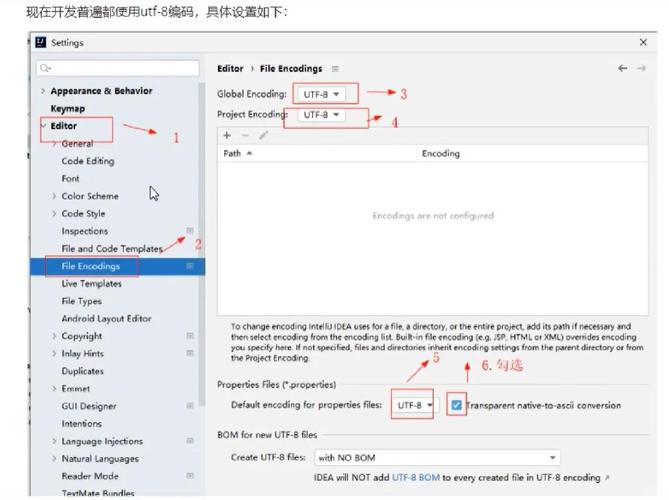This screenshot has width=669, height=500.
Task: Expand the Code Style chevron
Action: click(54, 213)
